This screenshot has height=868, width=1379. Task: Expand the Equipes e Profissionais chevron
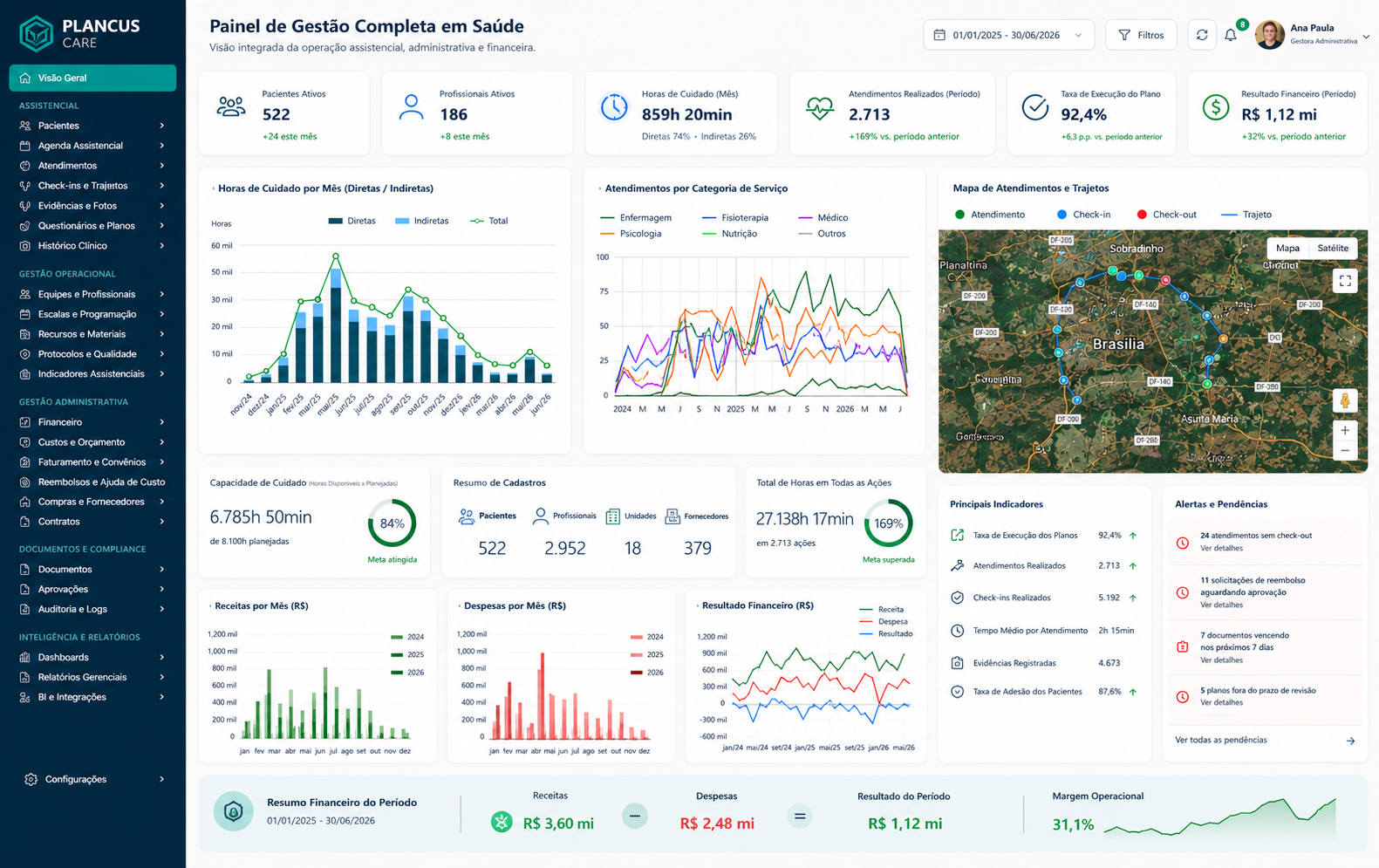pos(162,294)
